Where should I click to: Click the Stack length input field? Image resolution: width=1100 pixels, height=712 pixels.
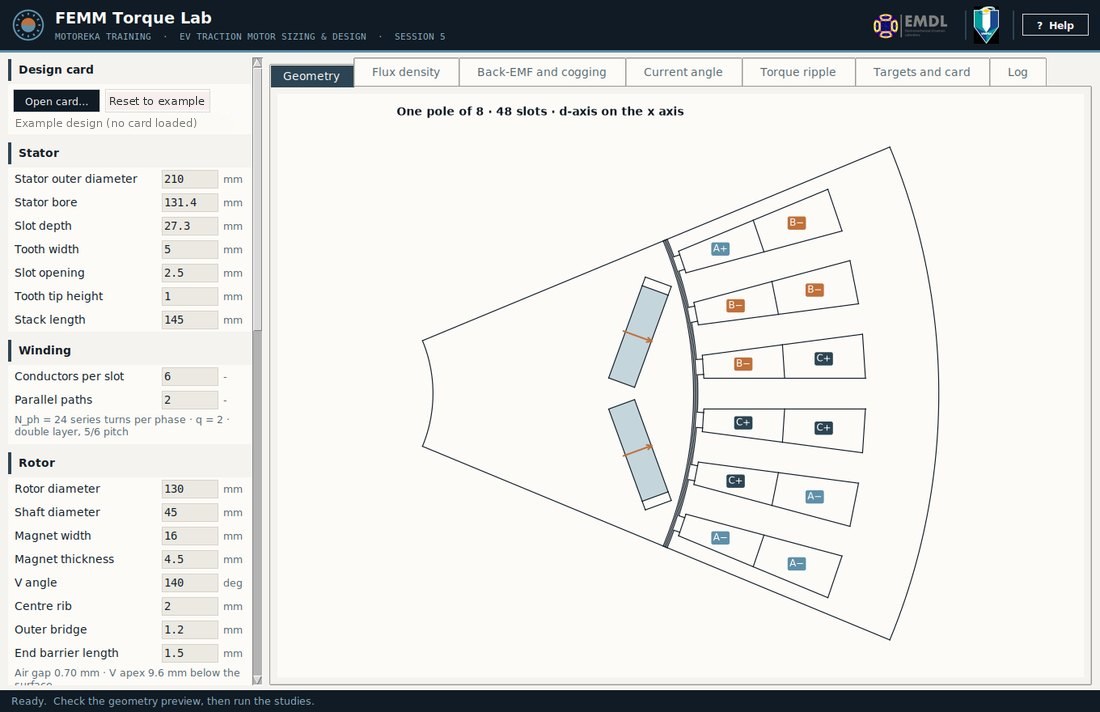tap(189, 320)
